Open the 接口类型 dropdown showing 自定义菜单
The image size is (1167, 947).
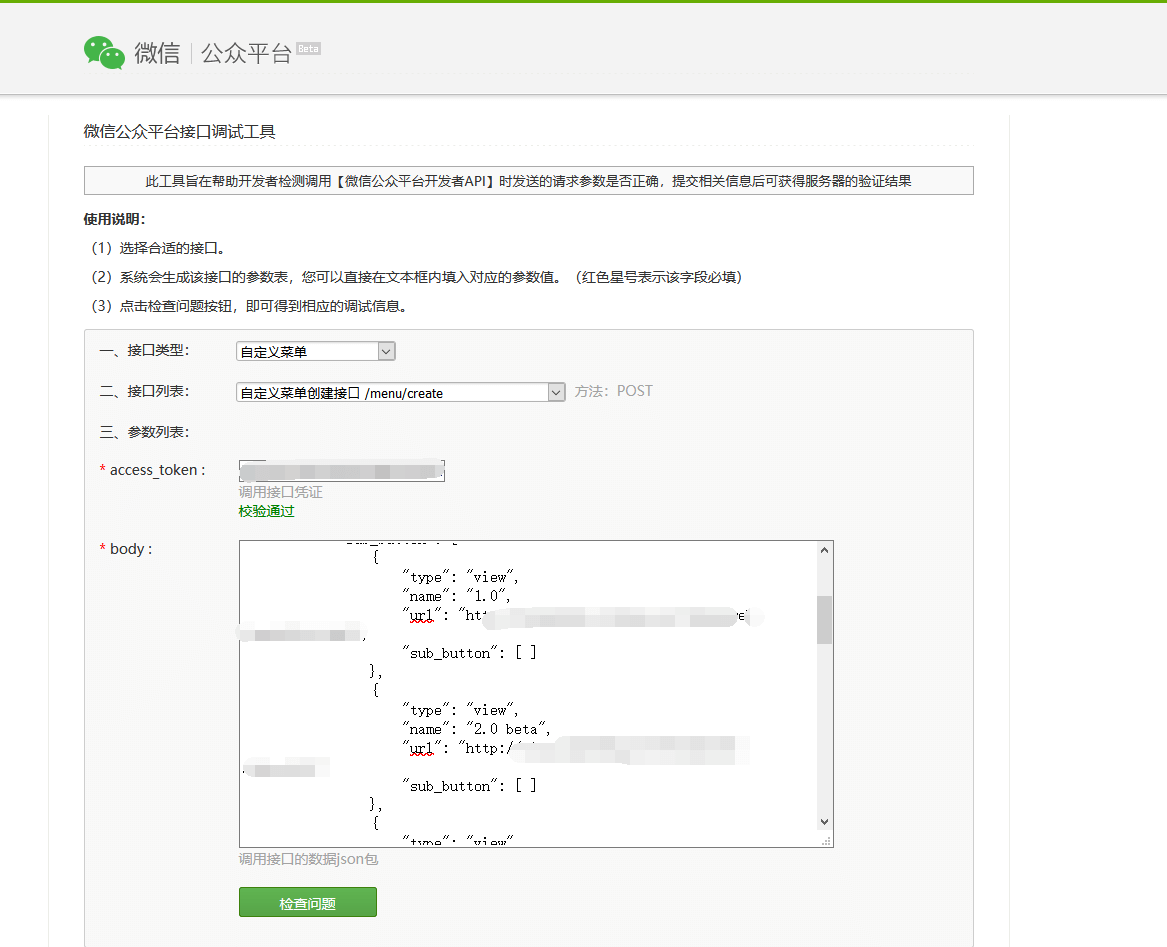click(x=316, y=351)
